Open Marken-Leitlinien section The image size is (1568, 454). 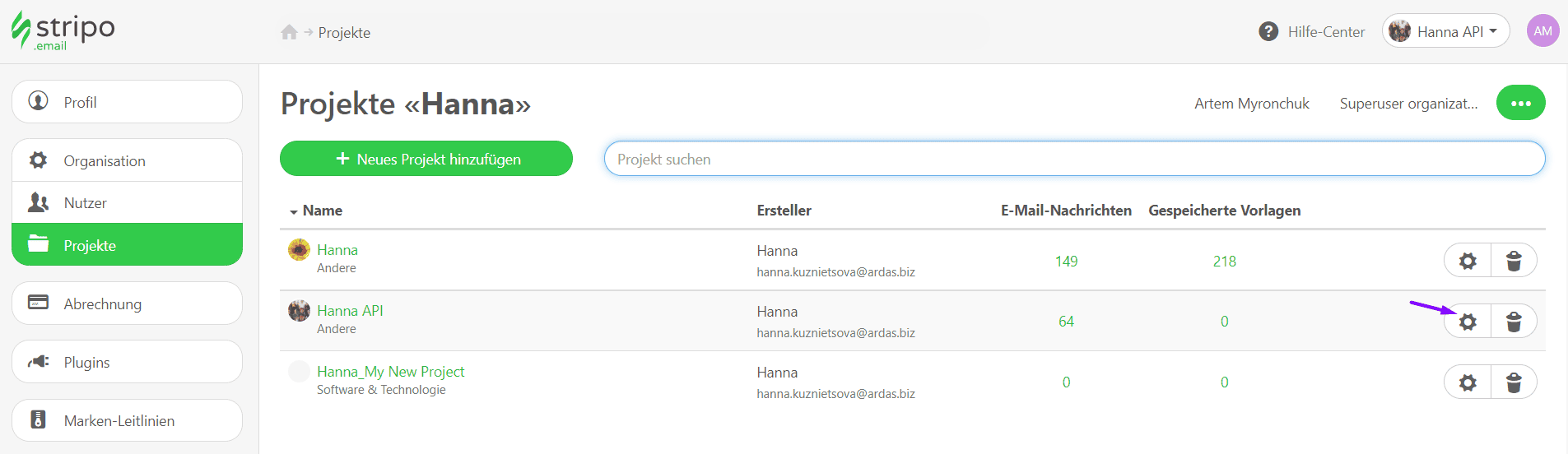(127, 420)
